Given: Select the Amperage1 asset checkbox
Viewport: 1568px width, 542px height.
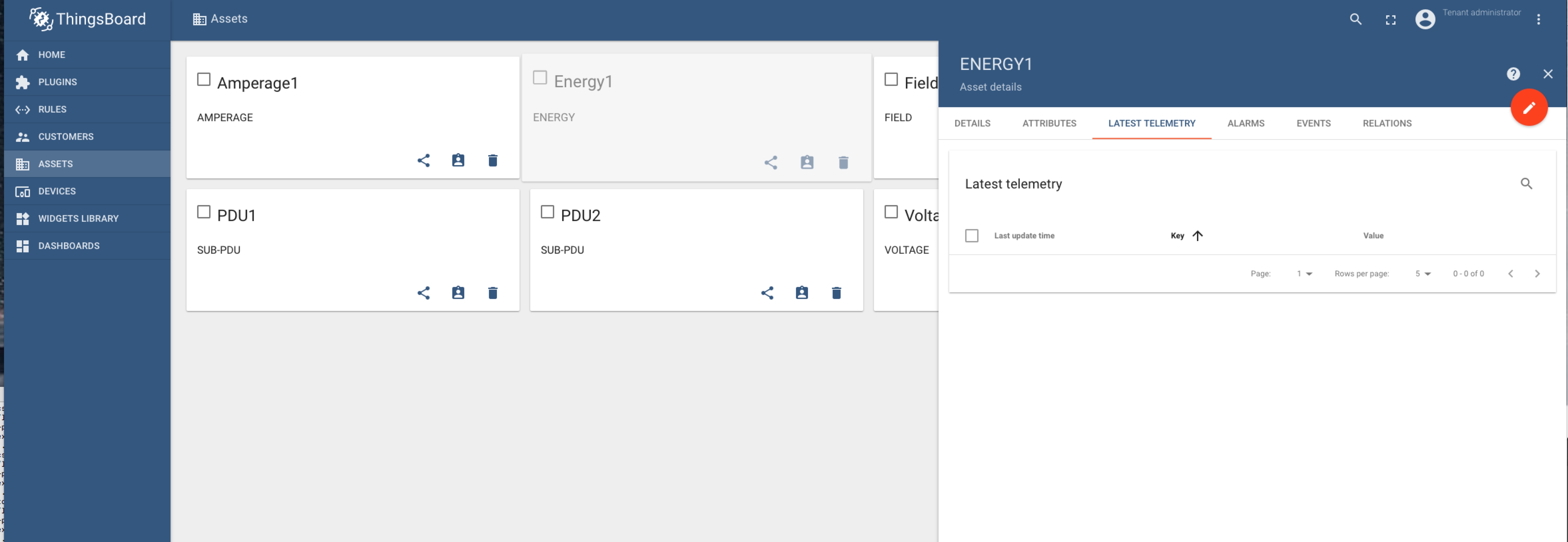Looking at the screenshot, I should pyautogui.click(x=203, y=79).
